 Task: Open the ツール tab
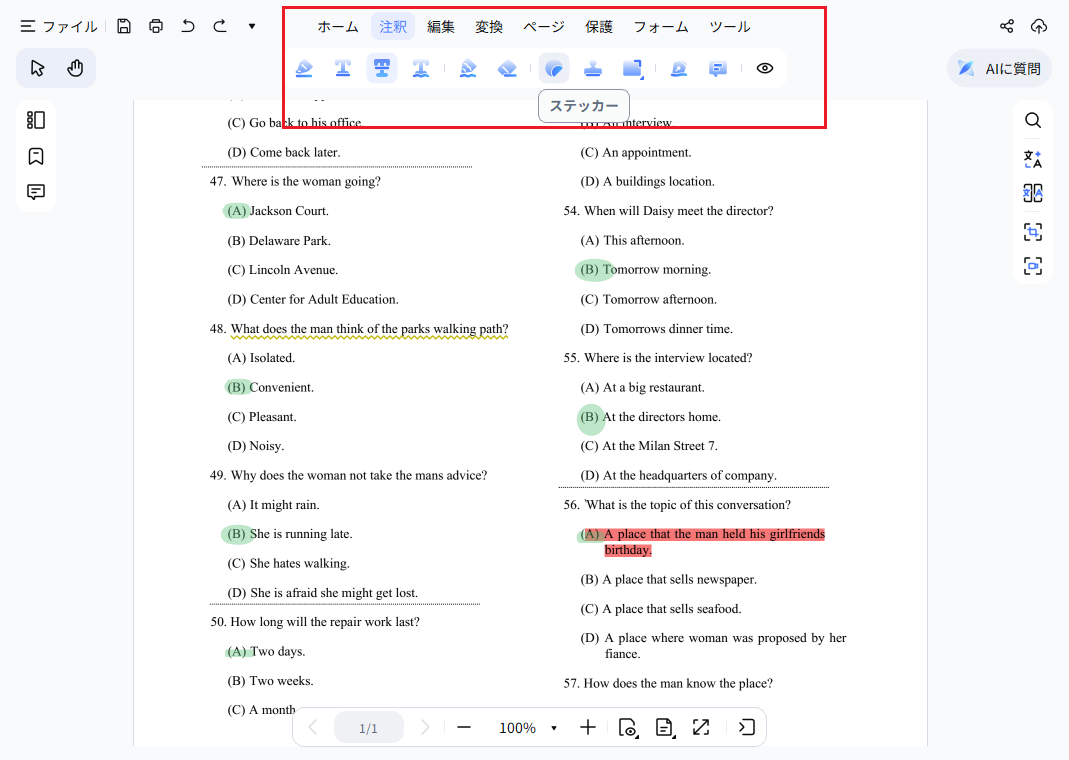729,27
